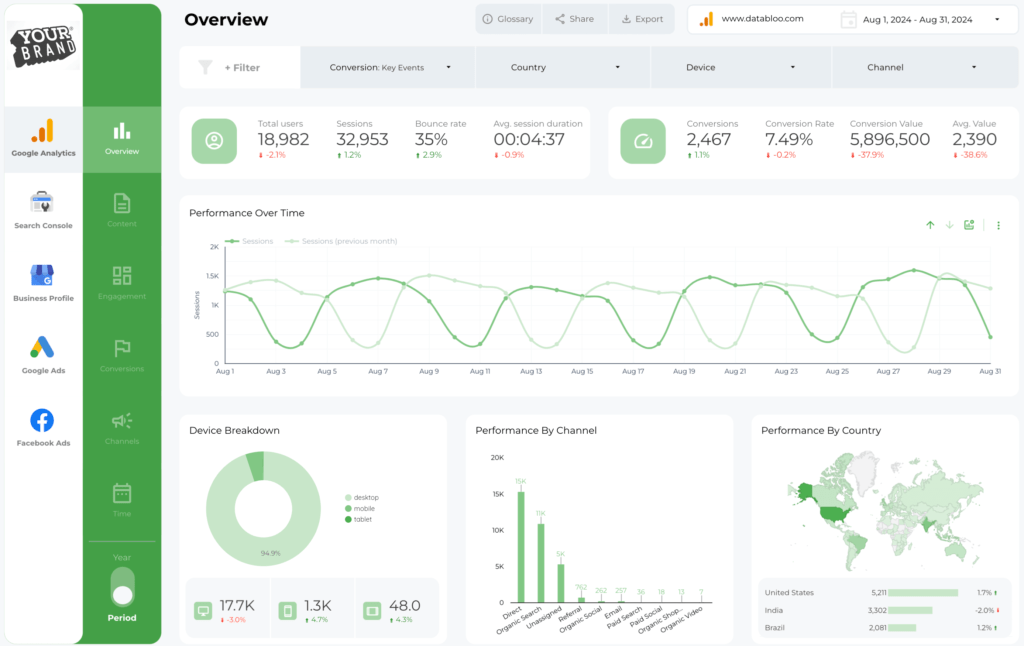The height and width of the screenshot is (646, 1024).
Task: Expand the Device filter dropdown
Action: click(x=741, y=67)
